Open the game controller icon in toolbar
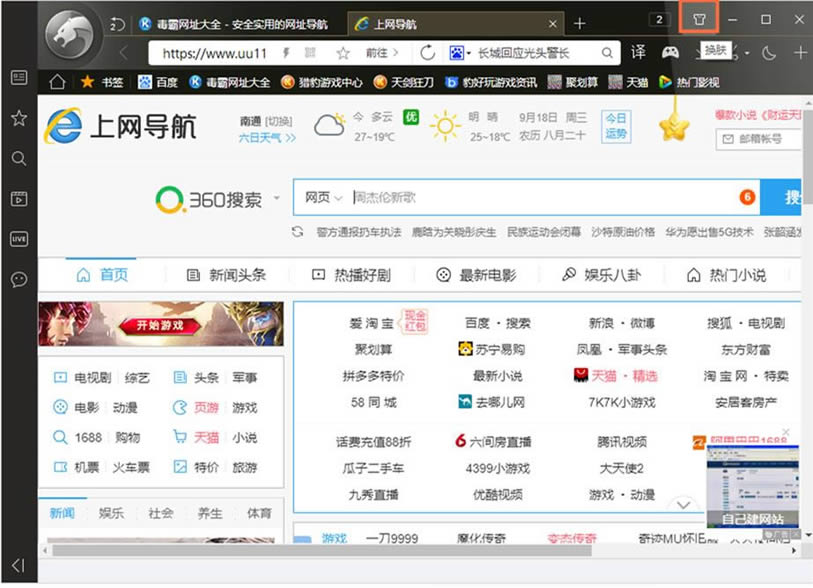 (x=669, y=52)
